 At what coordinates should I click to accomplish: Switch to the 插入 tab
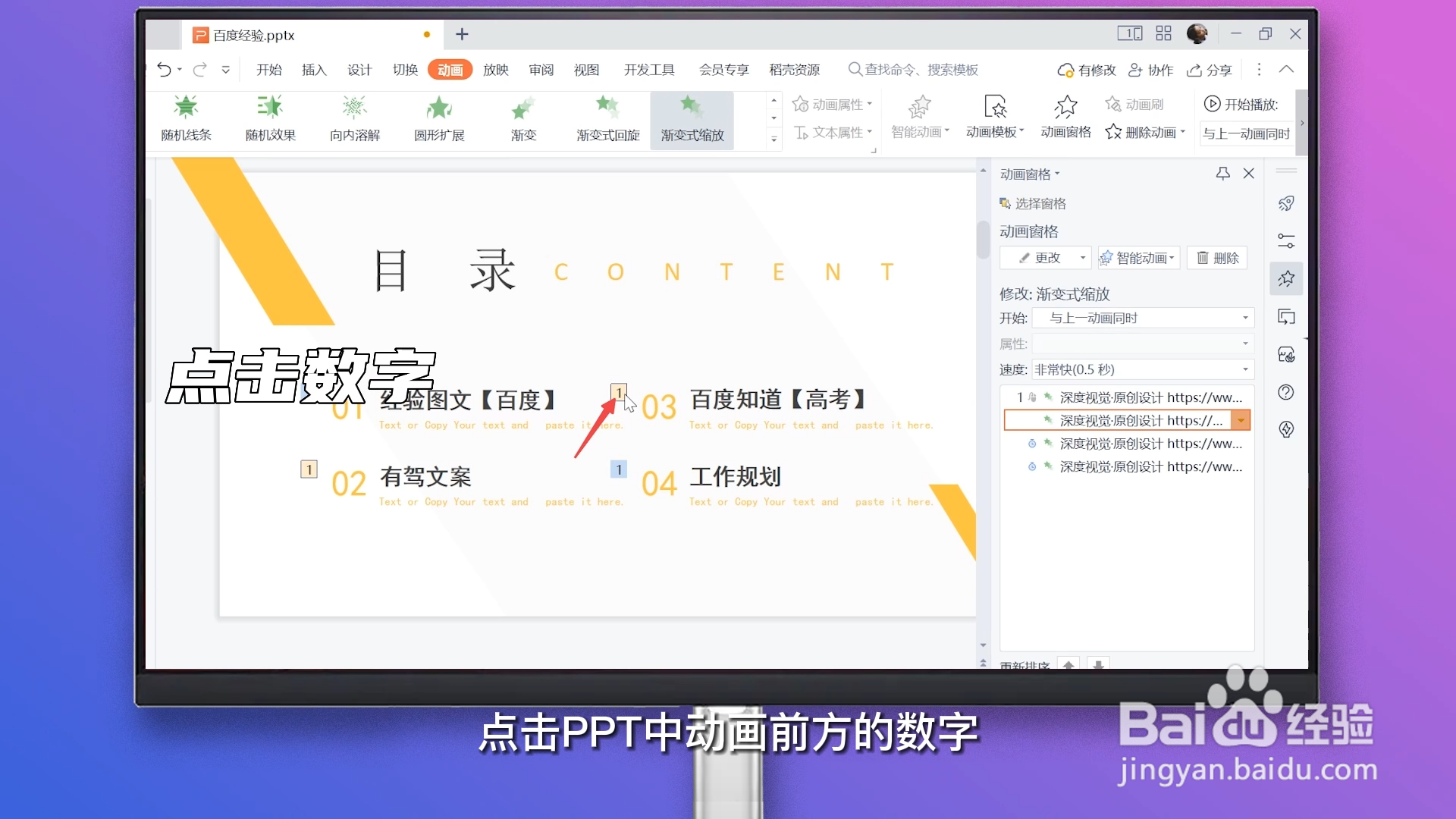(x=314, y=70)
